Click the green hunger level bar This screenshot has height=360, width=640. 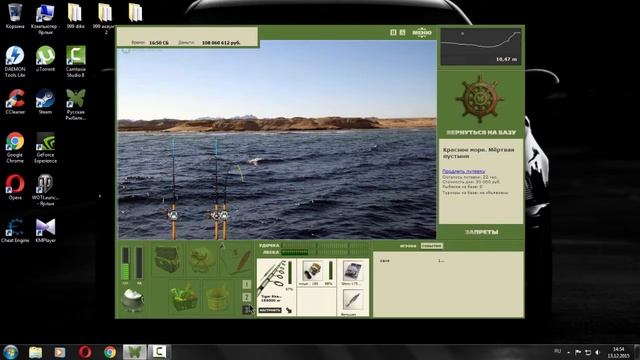[126, 263]
